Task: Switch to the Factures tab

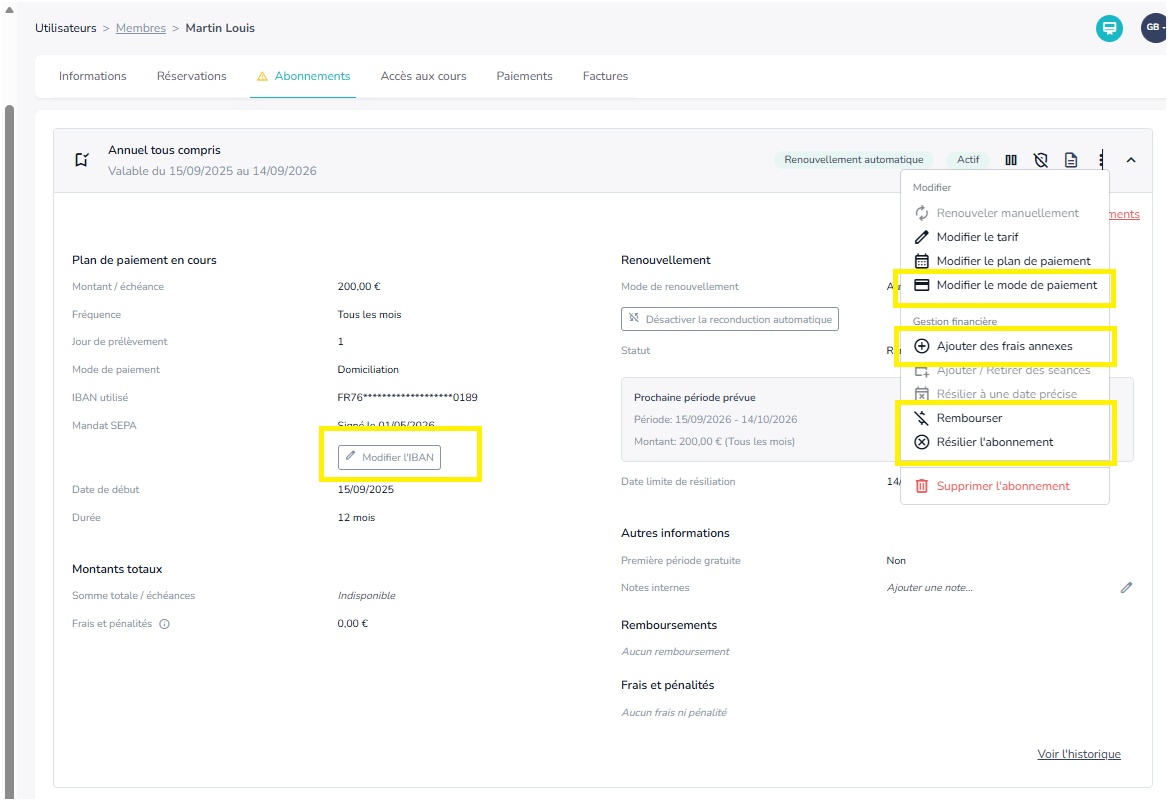Action: click(x=605, y=76)
